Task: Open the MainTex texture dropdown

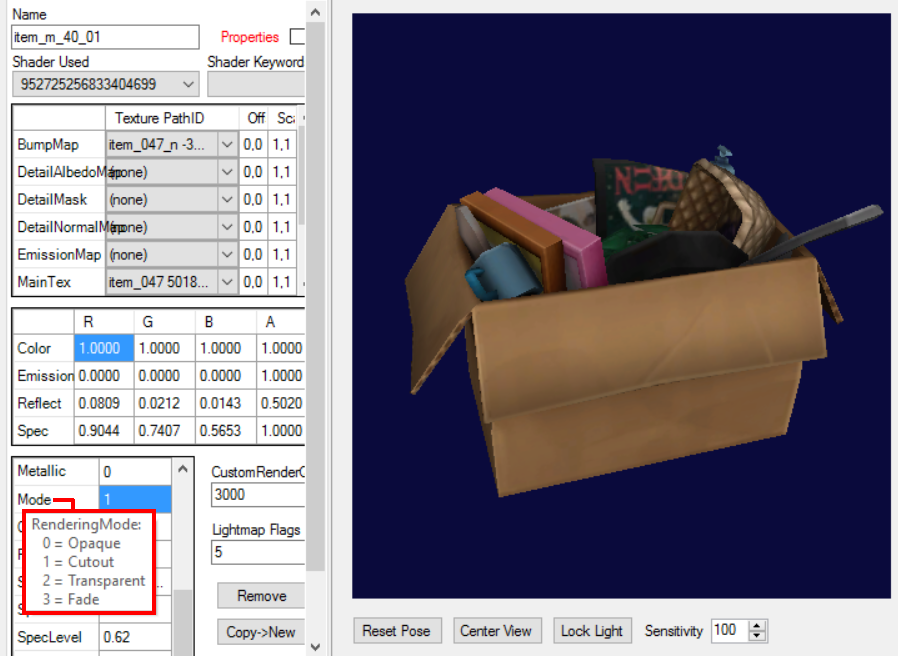Action: point(227,283)
